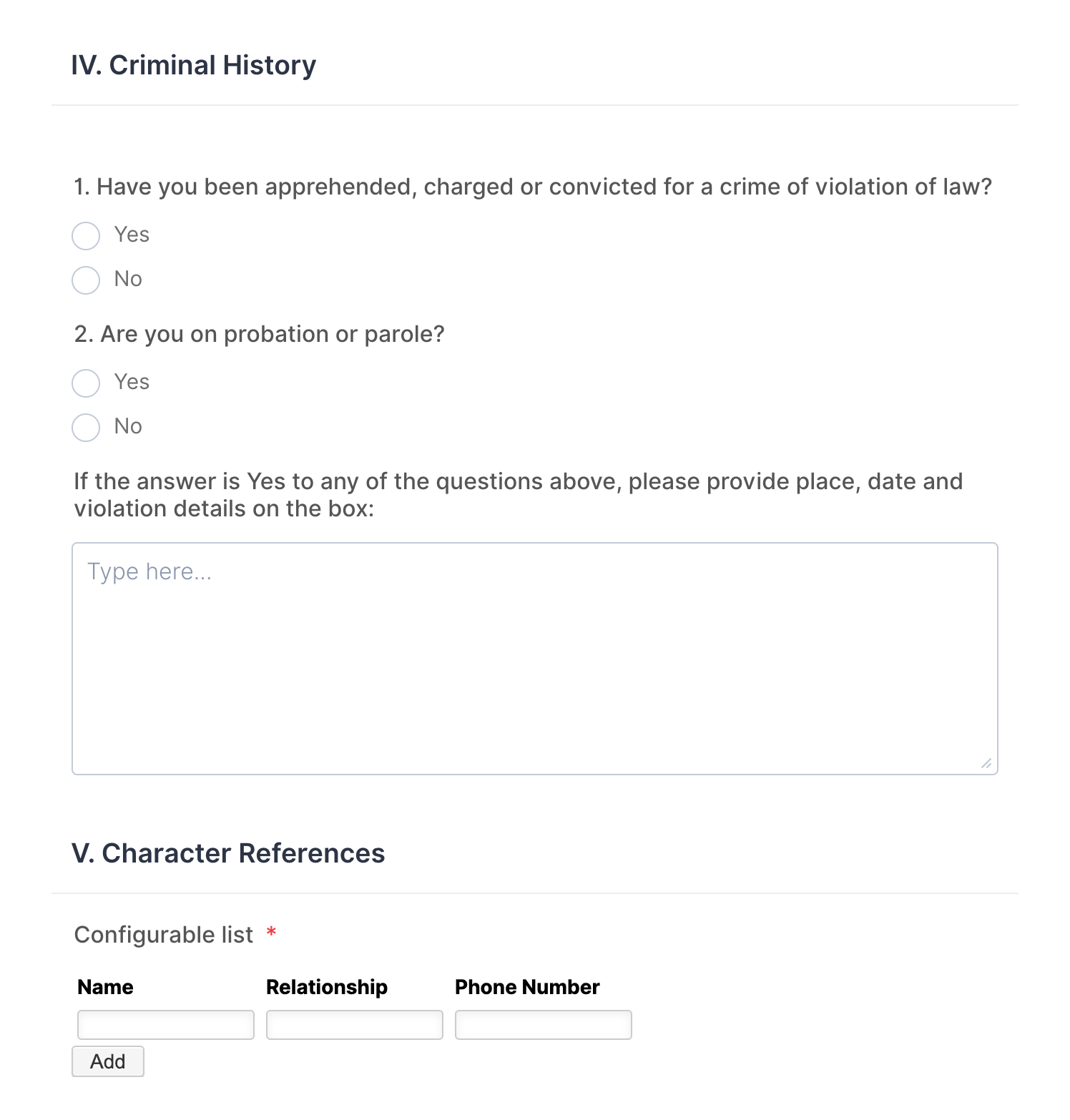Image resolution: width=1070 pixels, height=1120 pixels.
Task: Choose Yes for probation or parole
Action: click(86, 383)
